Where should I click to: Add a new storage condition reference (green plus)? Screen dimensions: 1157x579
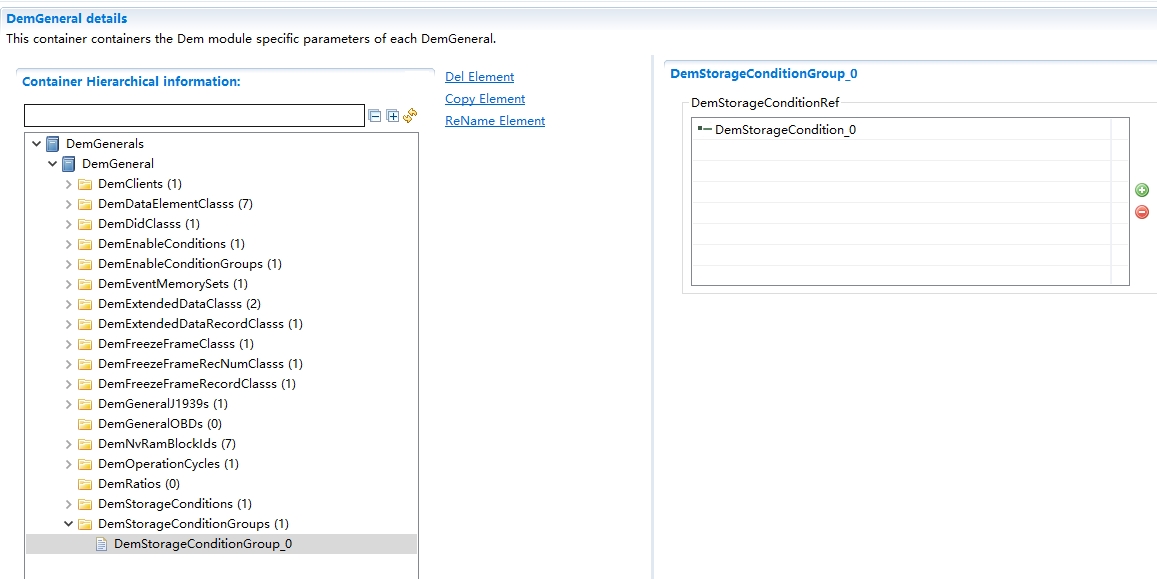[1142, 189]
